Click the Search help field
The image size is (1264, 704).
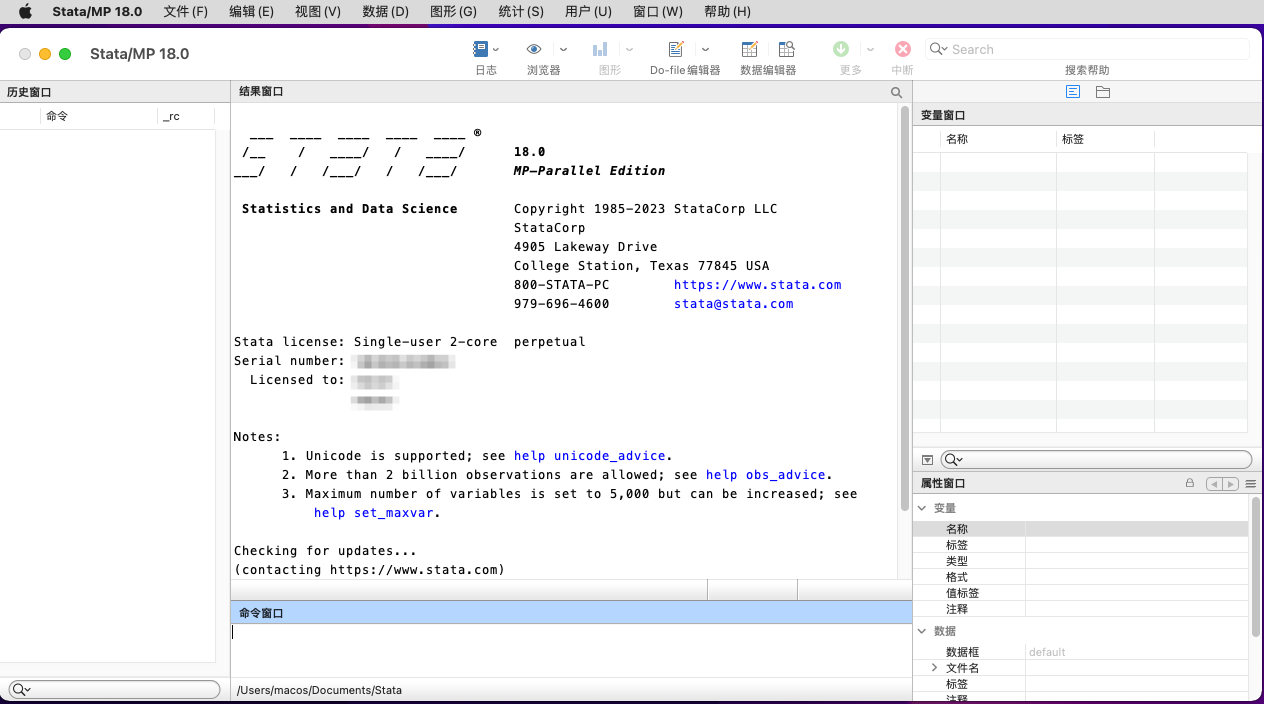click(1087, 49)
